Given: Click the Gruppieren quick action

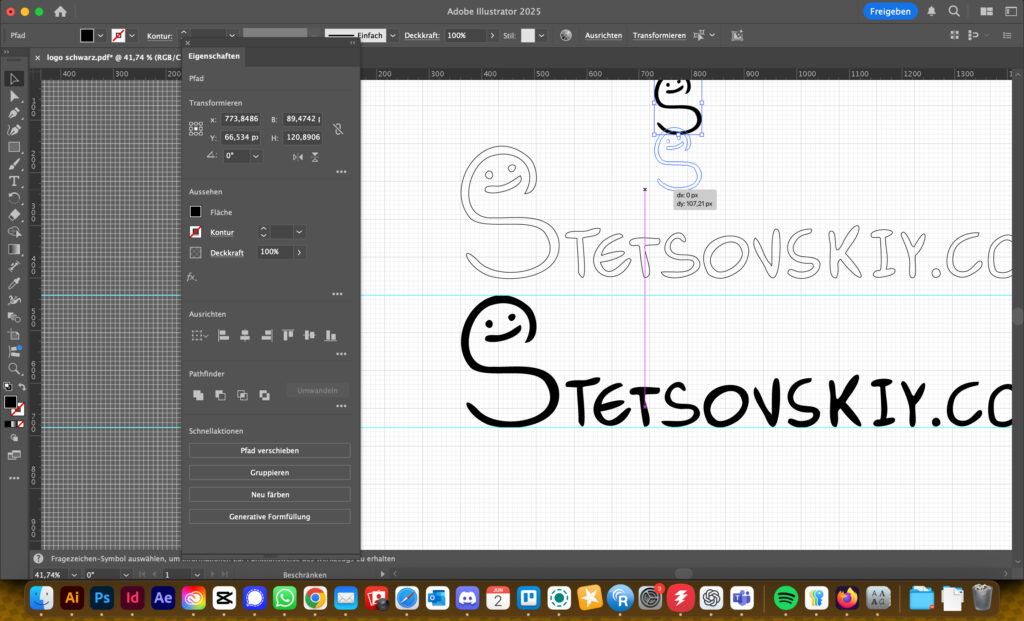Looking at the screenshot, I should point(270,472).
